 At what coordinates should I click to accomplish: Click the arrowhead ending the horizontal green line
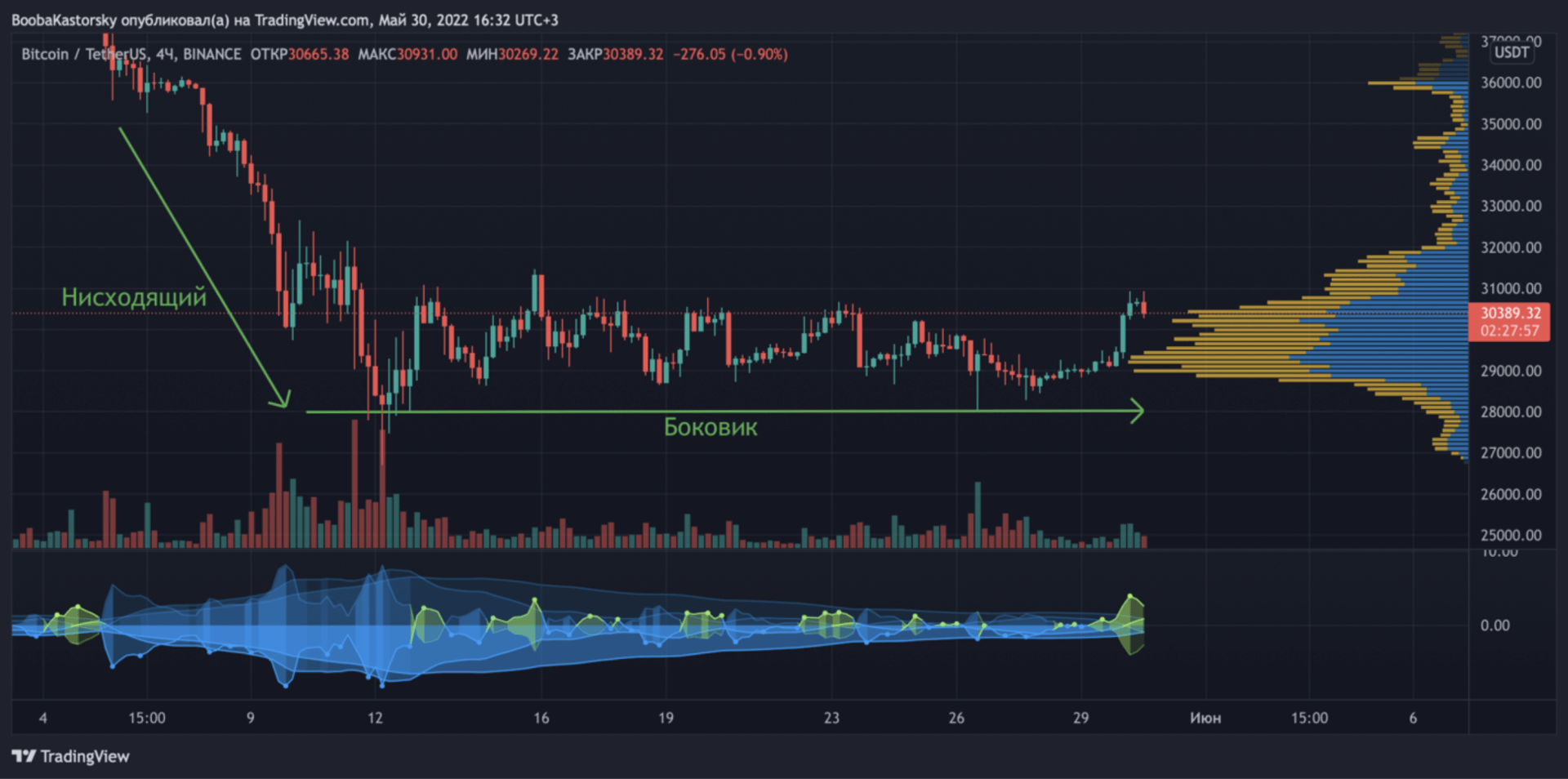tap(1136, 412)
